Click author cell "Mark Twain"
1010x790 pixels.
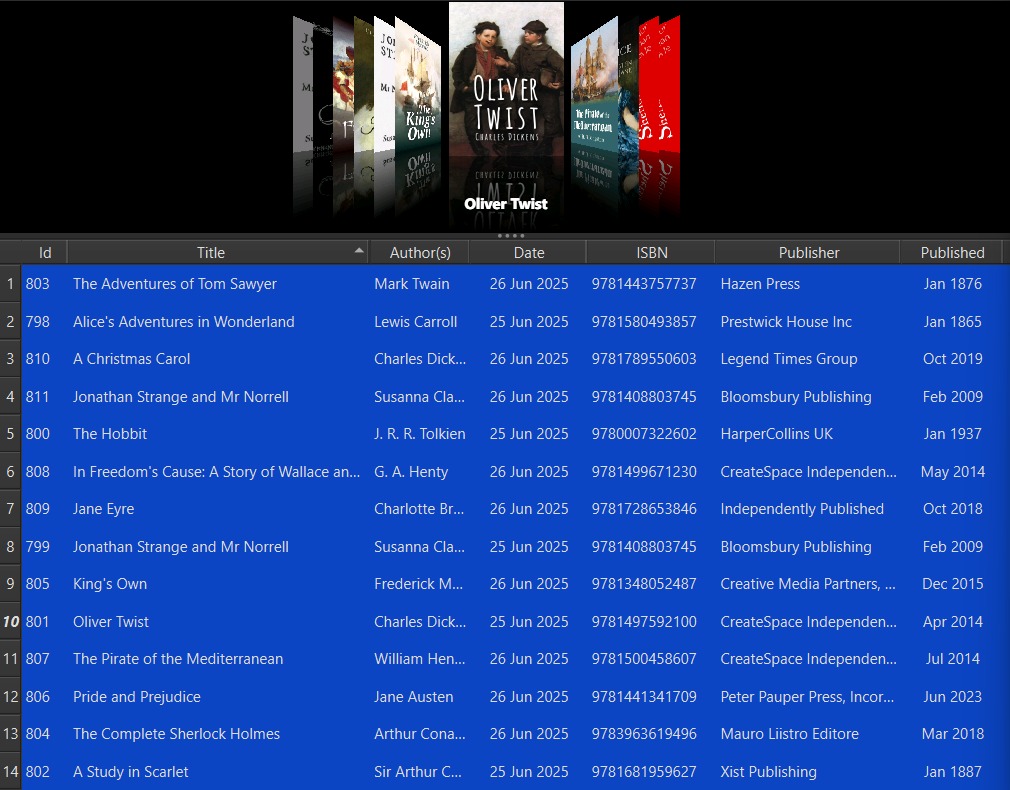click(412, 284)
